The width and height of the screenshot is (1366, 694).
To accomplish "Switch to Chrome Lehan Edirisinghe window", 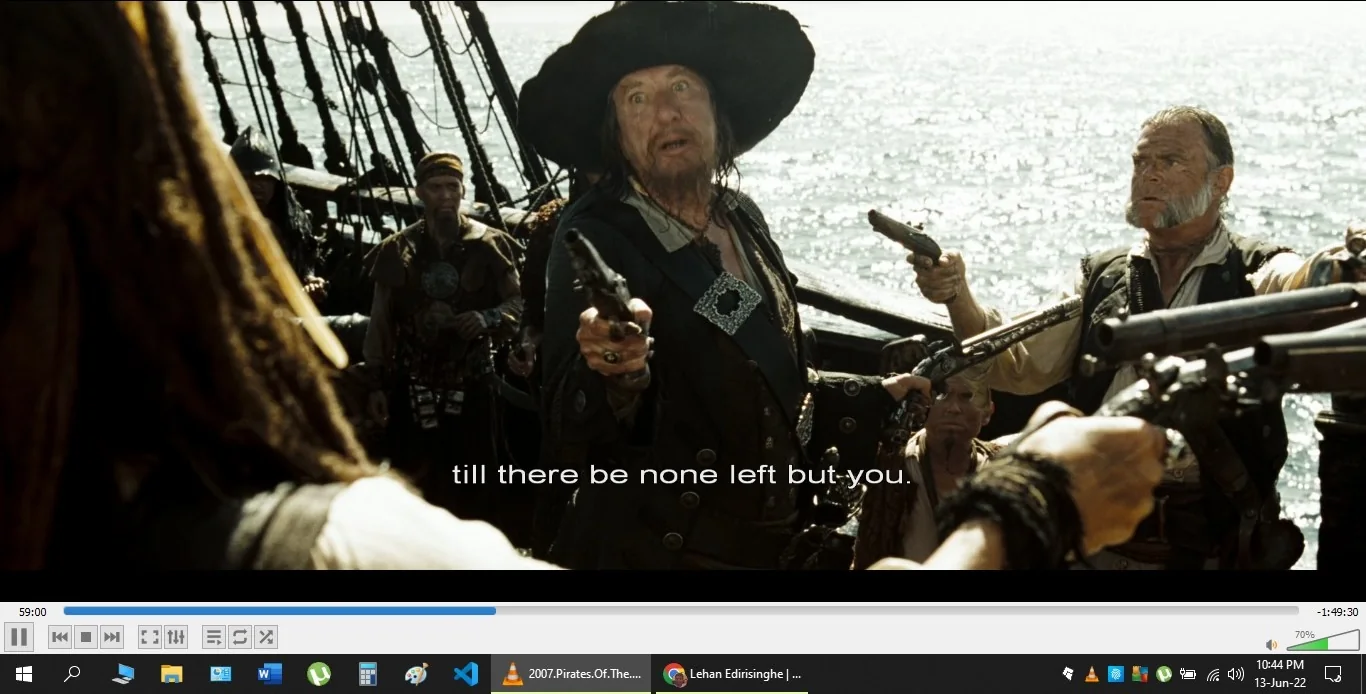I will [x=732, y=674].
